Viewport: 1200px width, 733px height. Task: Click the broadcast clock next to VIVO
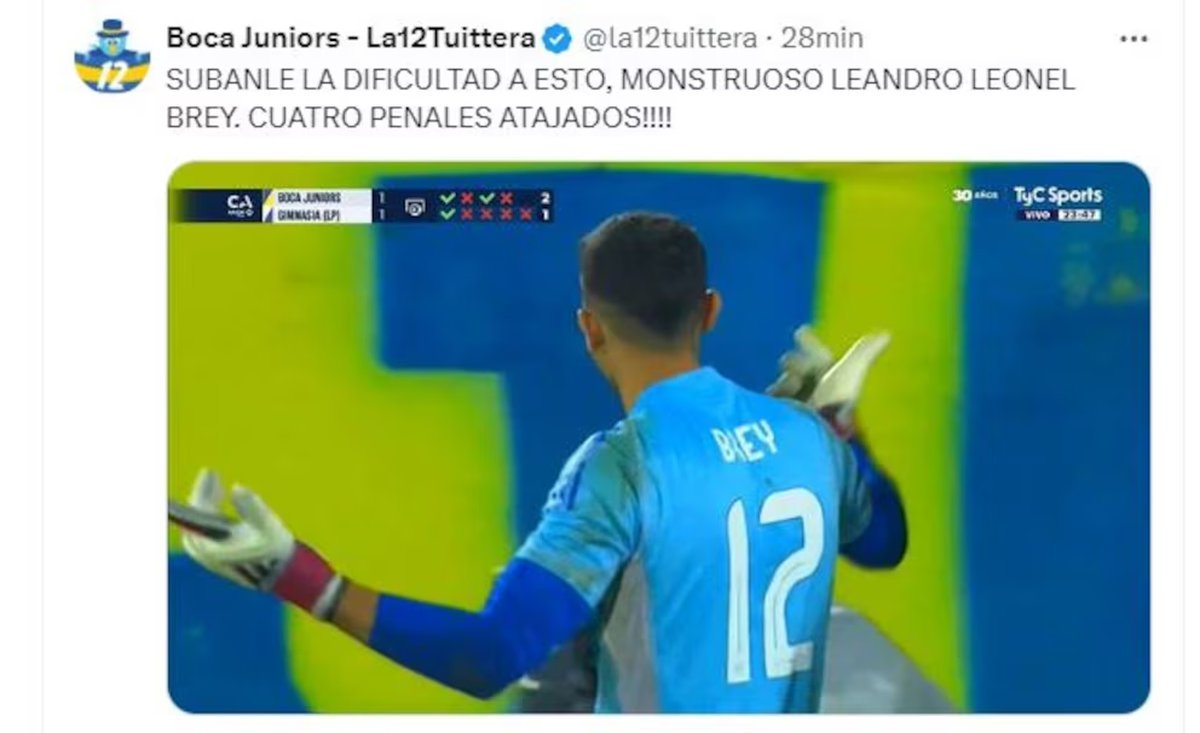coord(1079,215)
